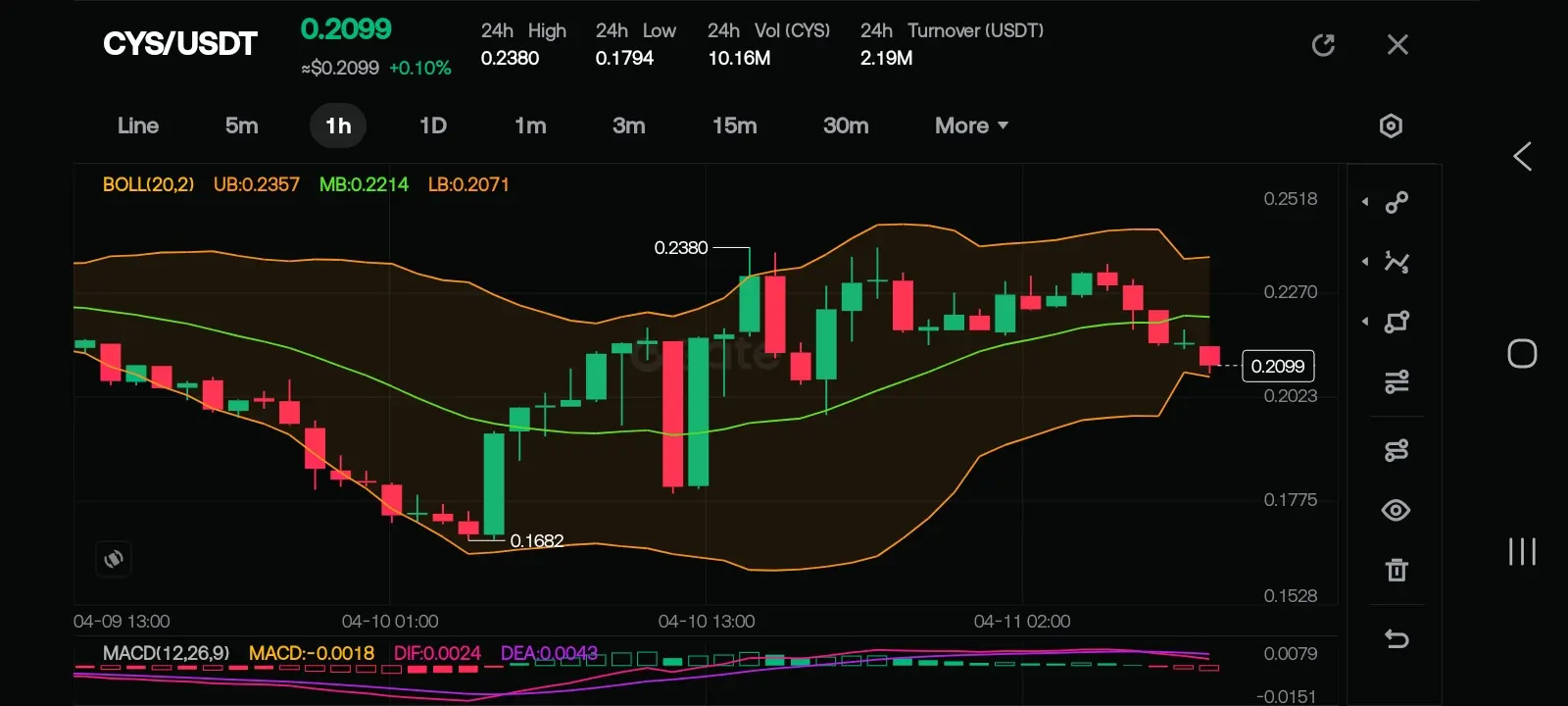This screenshot has height=706, width=1568.
Task: Click the 04-10 01:00 time axis label
Action: coord(390,622)
